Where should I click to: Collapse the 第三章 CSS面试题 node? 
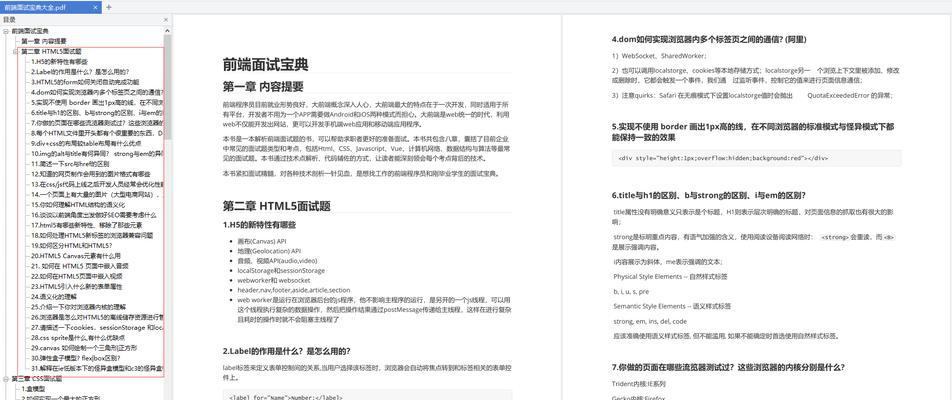pyautogui.click(x=5, y=379)
